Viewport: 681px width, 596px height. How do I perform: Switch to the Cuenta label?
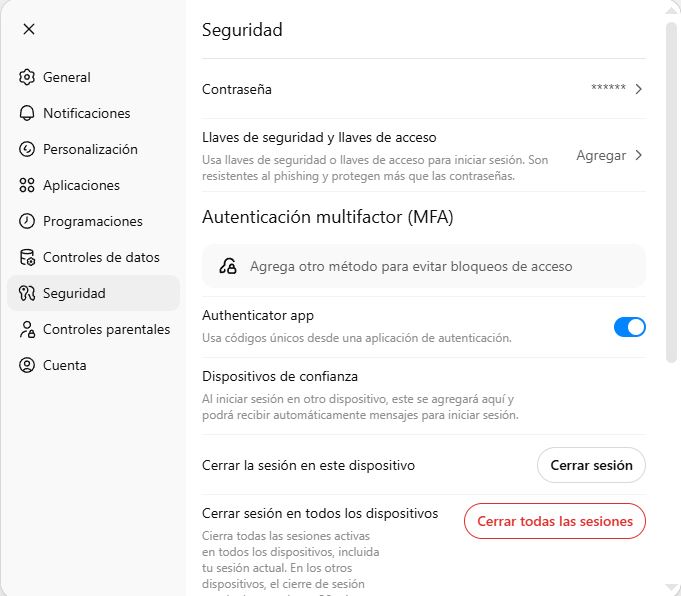click(x=65, y=365)
